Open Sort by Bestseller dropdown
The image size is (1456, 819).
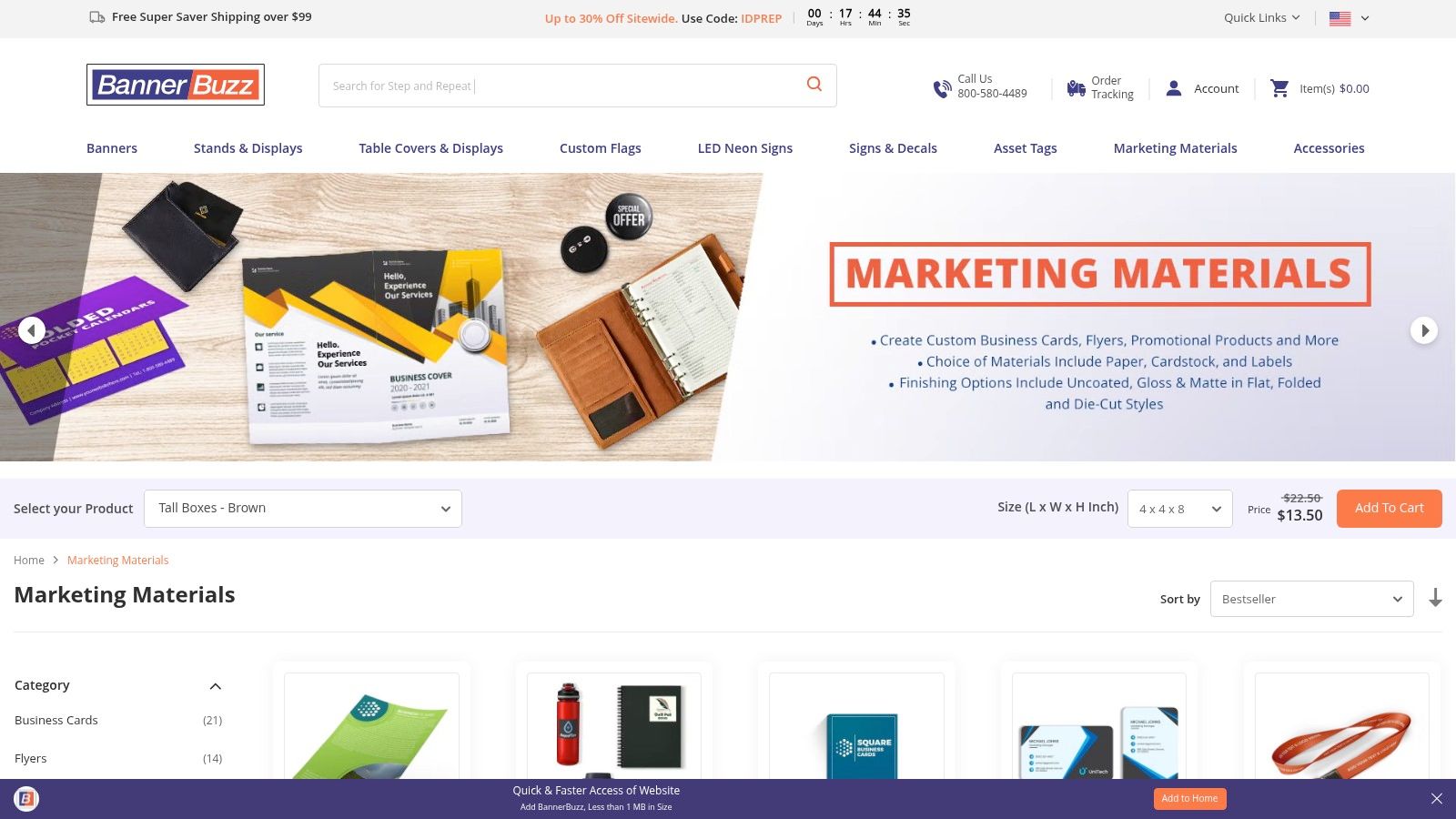[x=1312, y=599]
